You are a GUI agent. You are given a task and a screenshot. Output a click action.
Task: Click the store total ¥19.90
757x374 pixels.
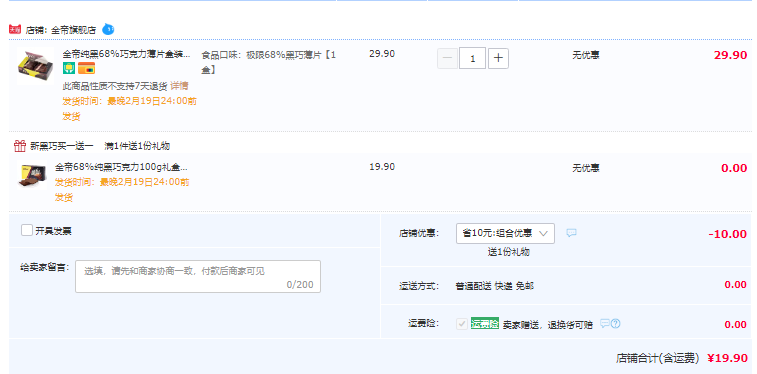click(x=728, y=358)
